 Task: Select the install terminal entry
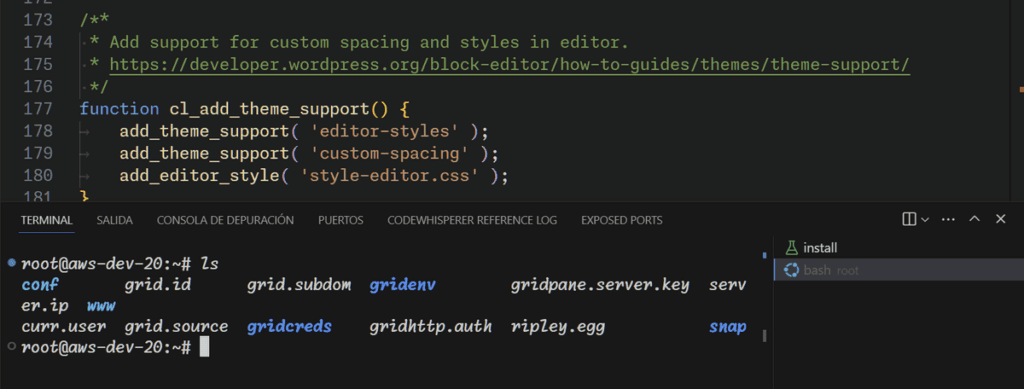tap(899, 248)
